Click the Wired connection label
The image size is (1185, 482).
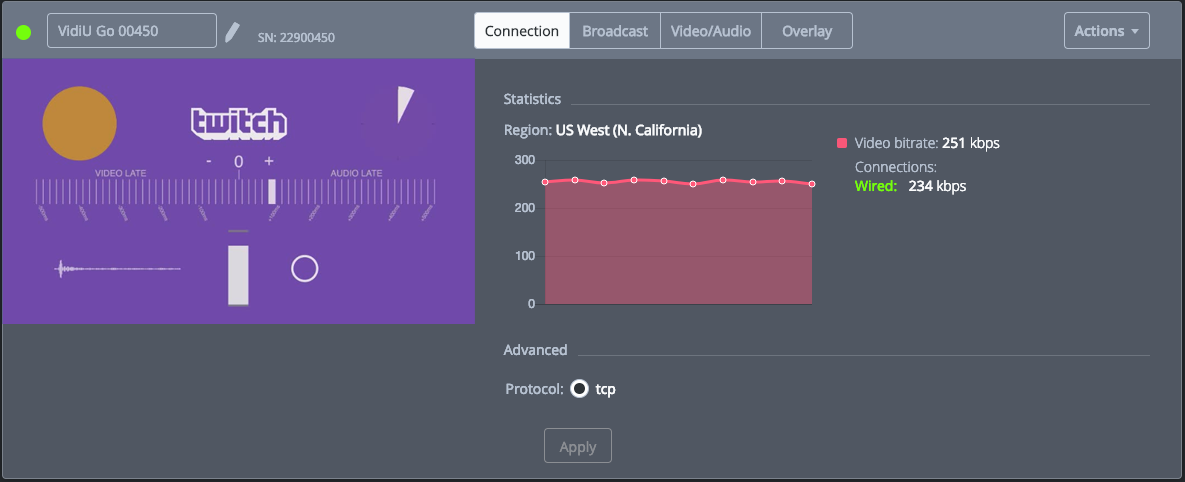pyautogui.click(x=876, y=186)
